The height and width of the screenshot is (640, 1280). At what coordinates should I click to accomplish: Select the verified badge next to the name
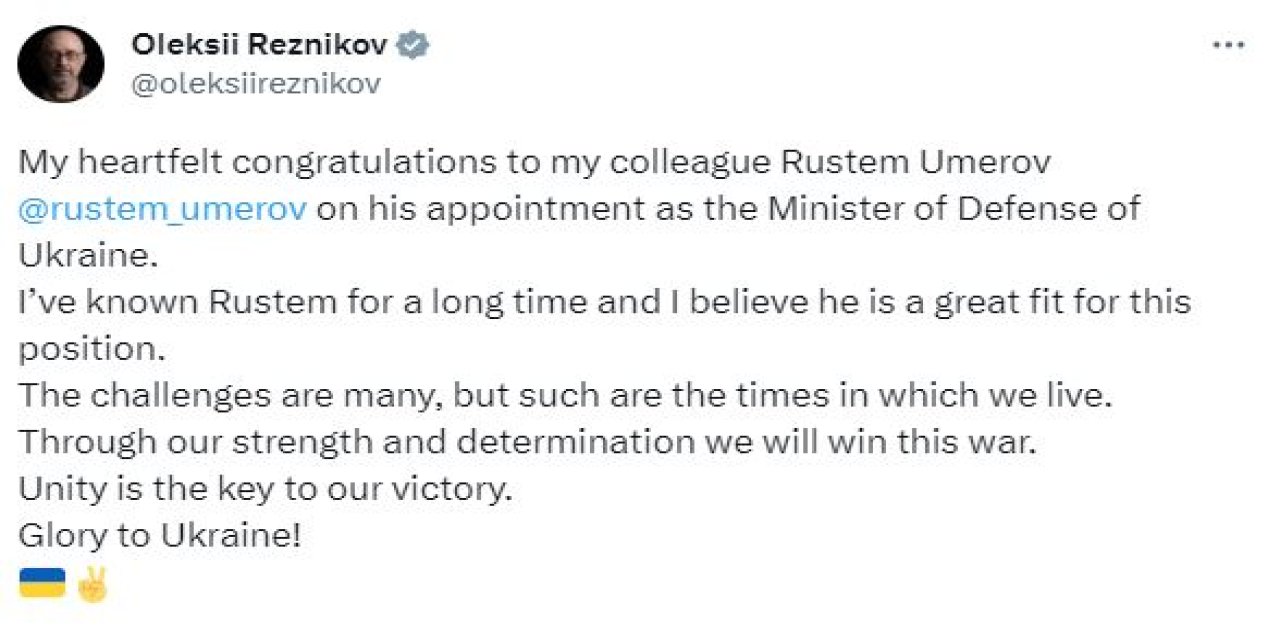click(410, 43)
